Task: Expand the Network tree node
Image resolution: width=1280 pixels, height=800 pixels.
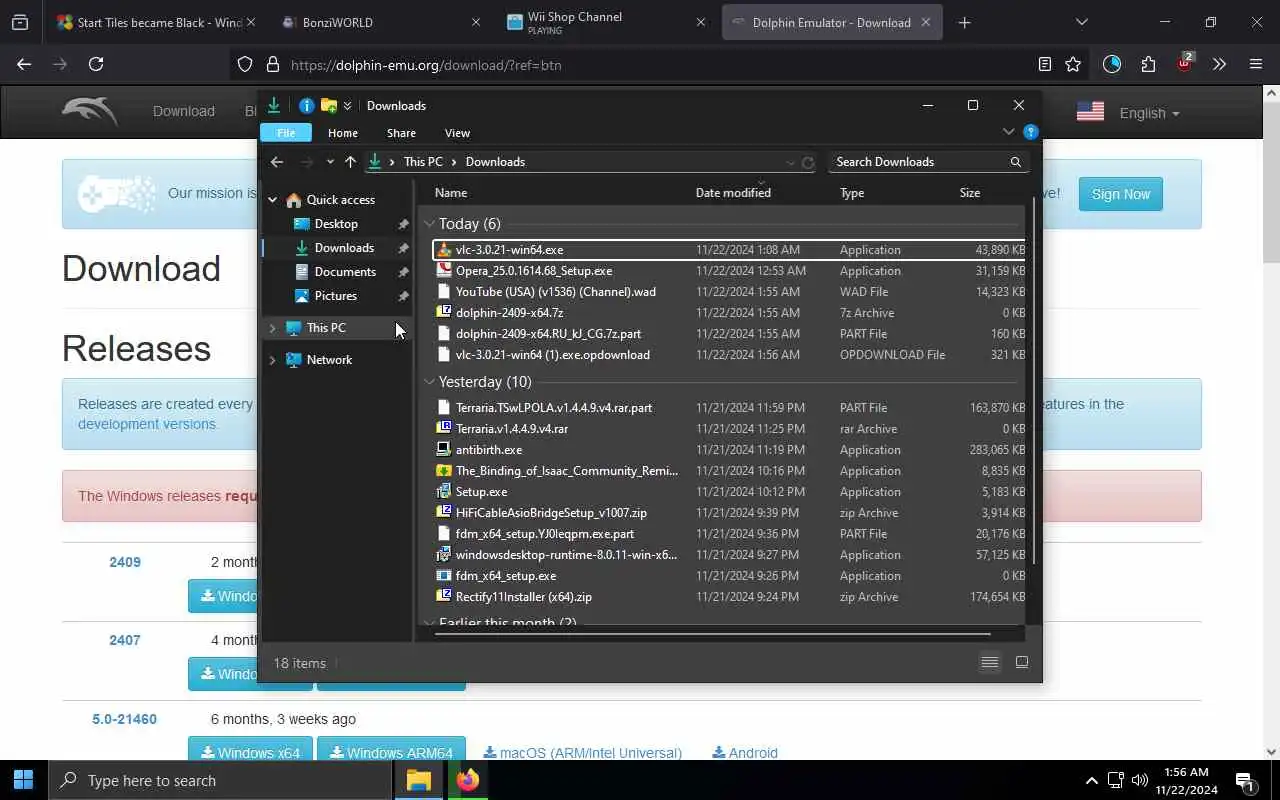Action: 272,360
